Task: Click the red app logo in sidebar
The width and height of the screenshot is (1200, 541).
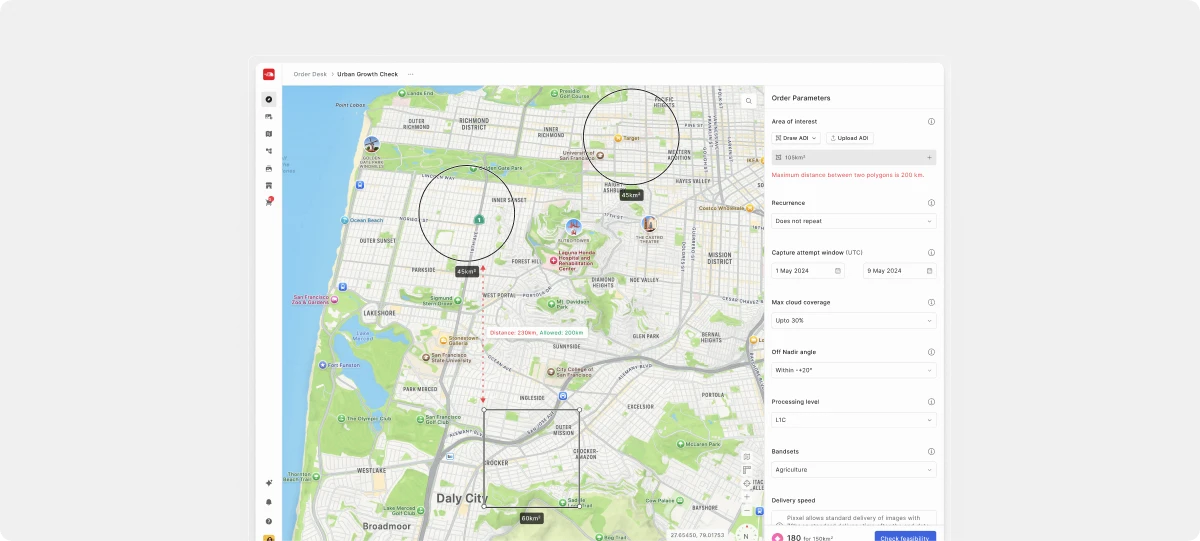Action: point(269,74)
